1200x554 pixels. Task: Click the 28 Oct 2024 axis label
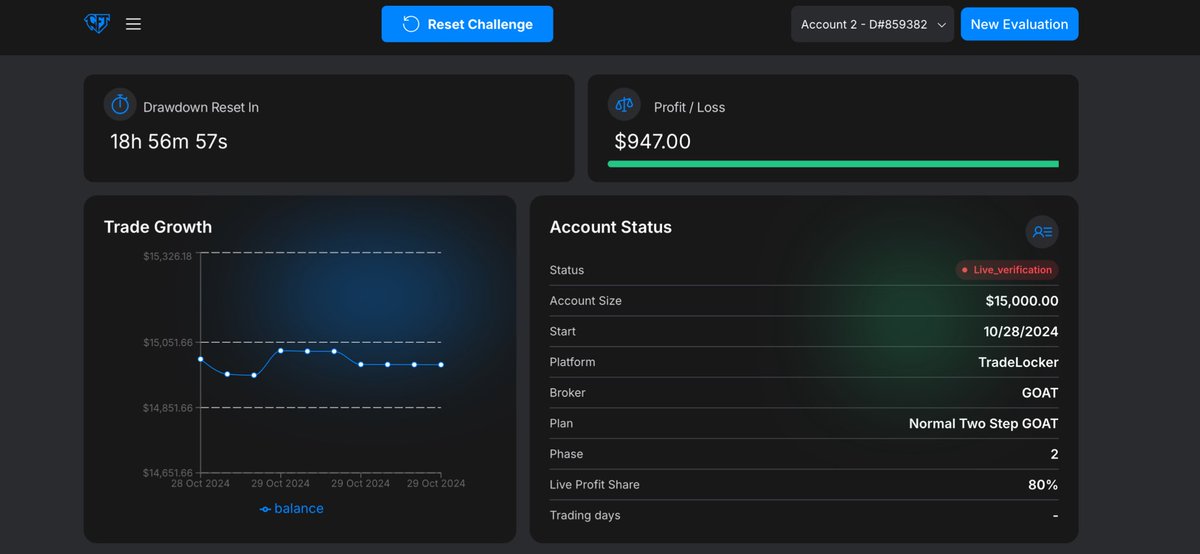tap(200, 484)
